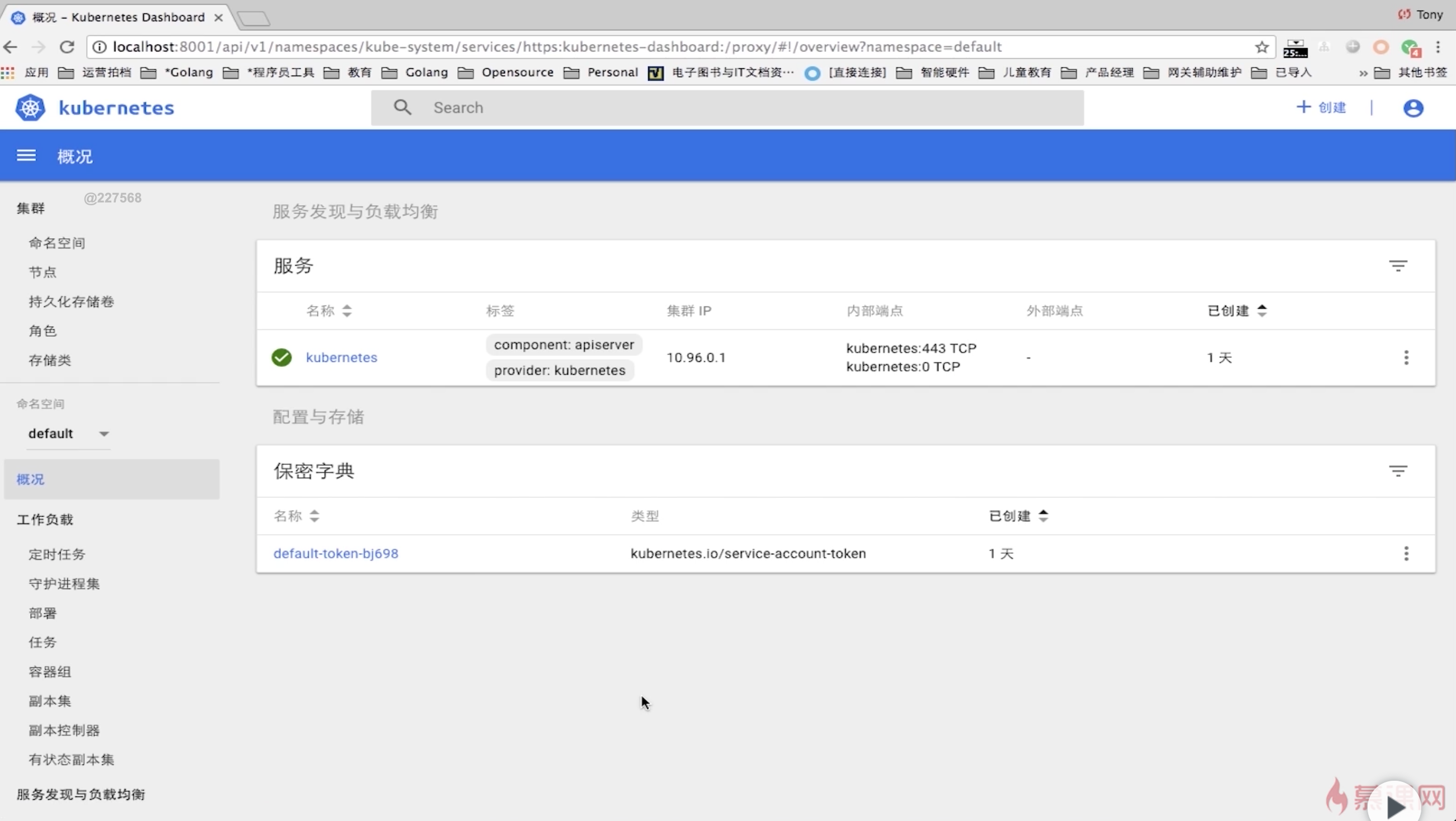Click the hamburger menu icon

(26, 155)
